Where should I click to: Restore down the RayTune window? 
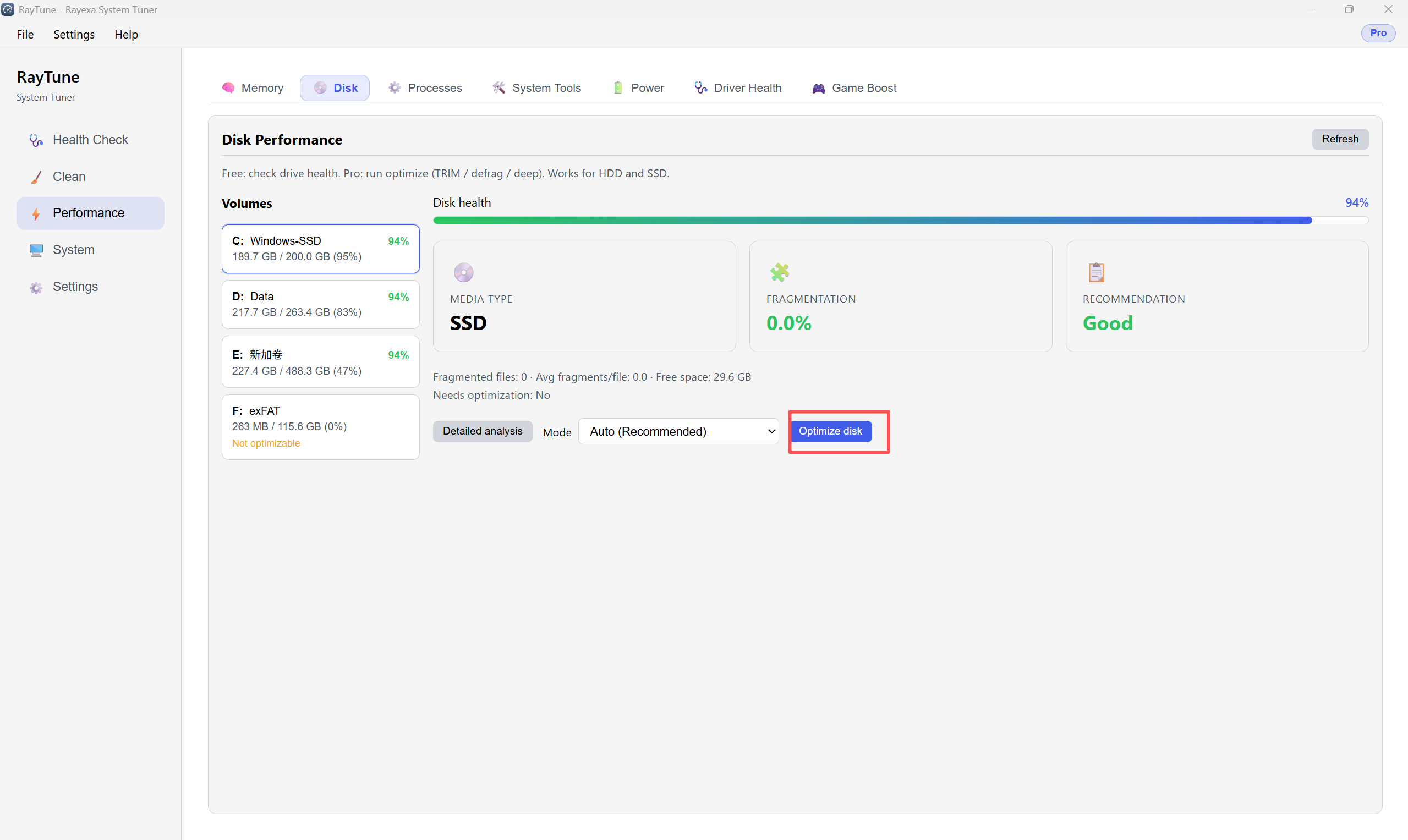click(1349, 9)
